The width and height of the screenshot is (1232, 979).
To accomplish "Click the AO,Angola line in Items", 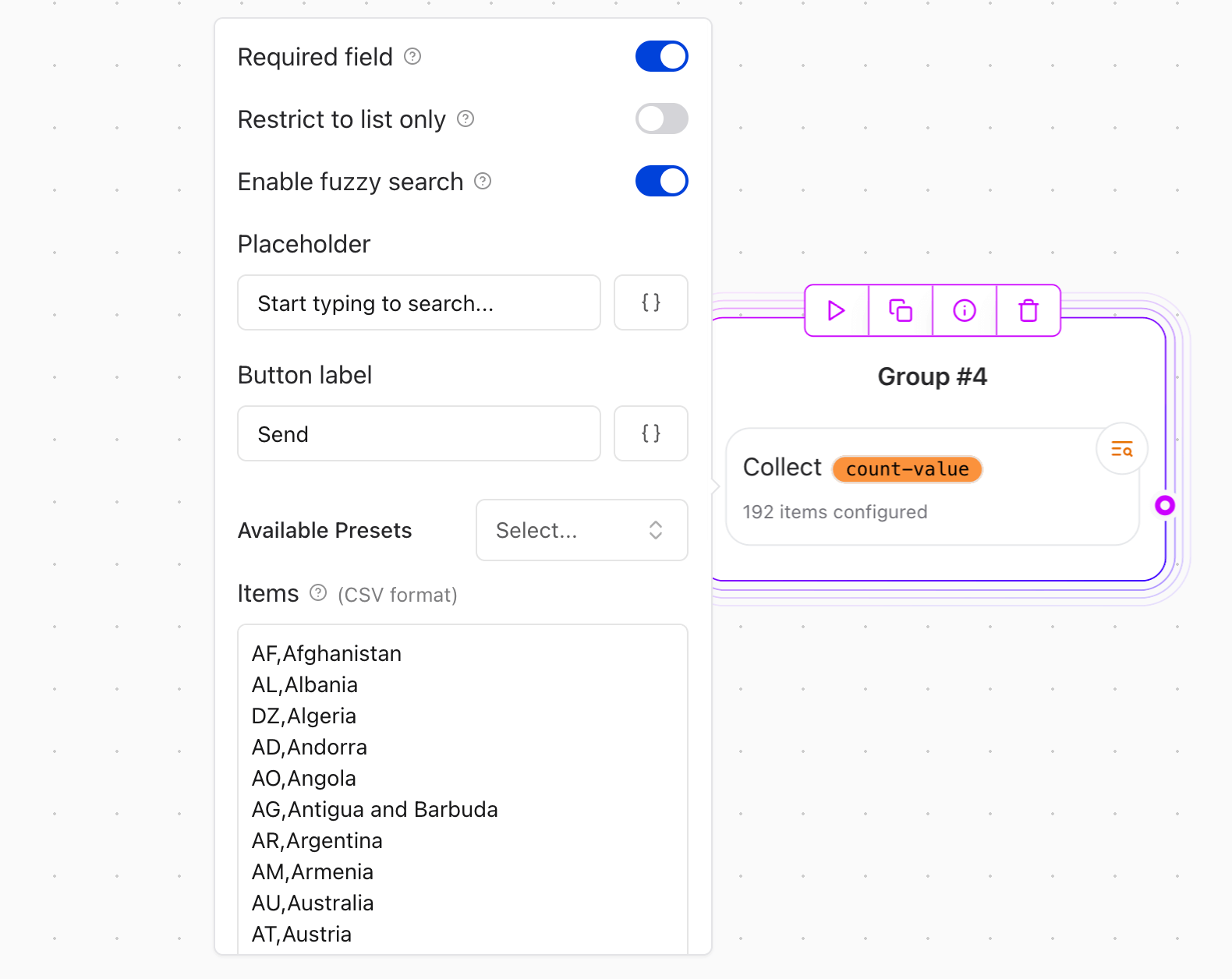I will tap(304, 778).
